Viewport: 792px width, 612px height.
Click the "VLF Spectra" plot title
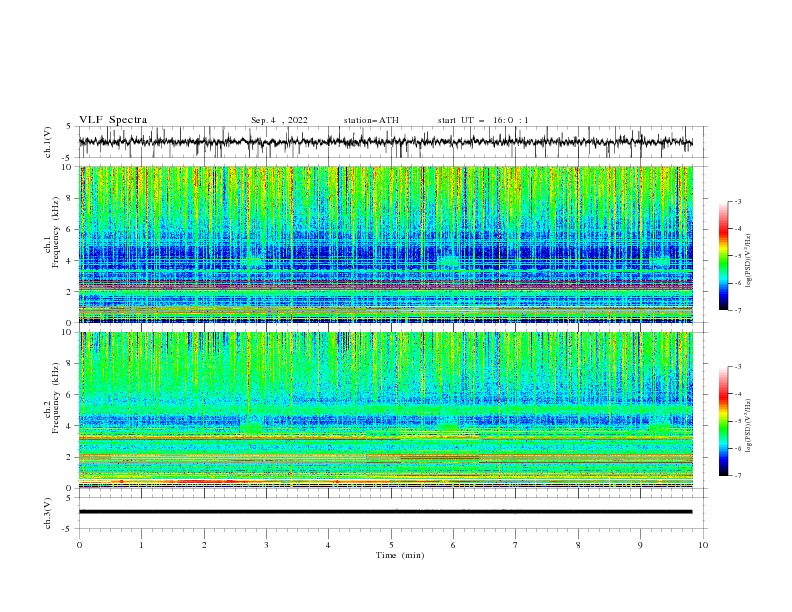coord(113,120)
